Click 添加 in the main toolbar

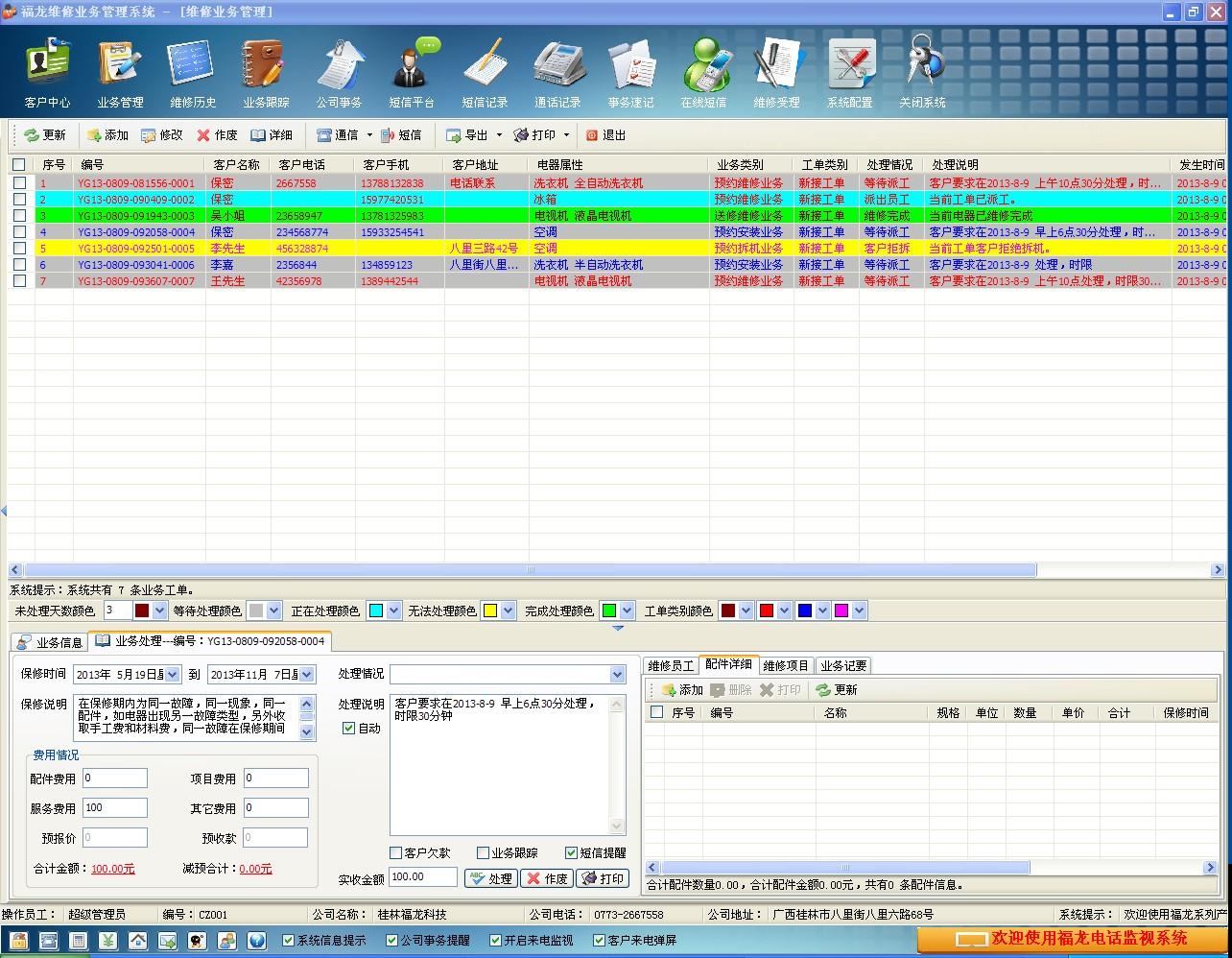107,135
